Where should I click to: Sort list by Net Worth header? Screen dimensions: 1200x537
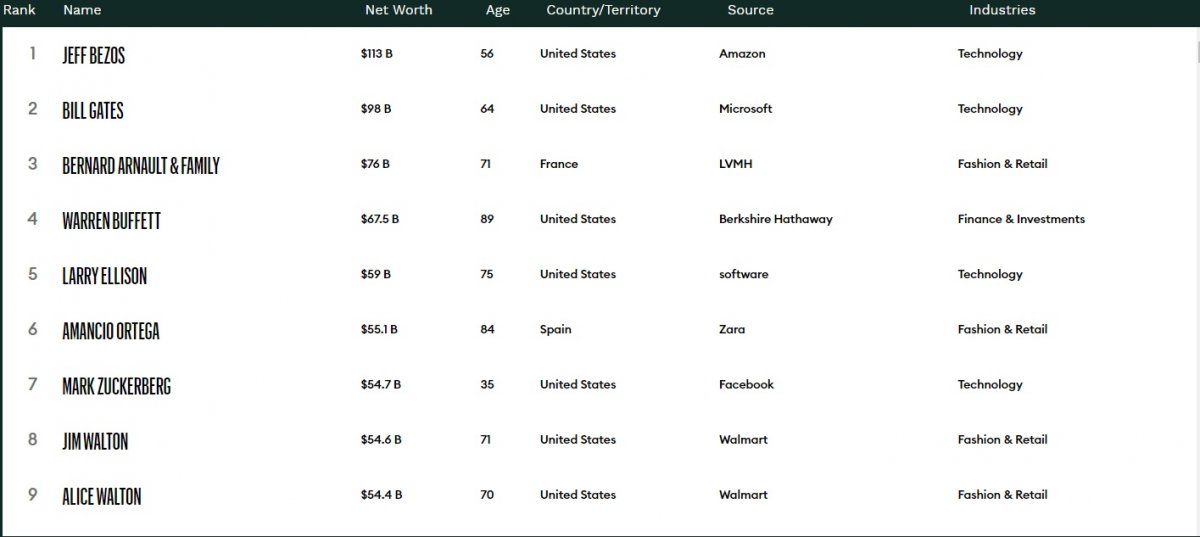(x=398, y=10)
